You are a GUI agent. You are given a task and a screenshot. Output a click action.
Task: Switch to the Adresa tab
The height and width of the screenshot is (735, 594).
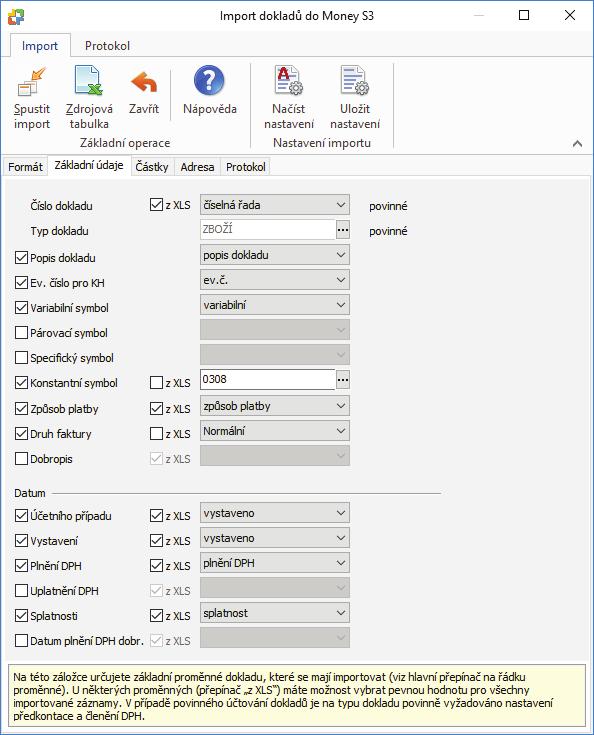(197, 167)
